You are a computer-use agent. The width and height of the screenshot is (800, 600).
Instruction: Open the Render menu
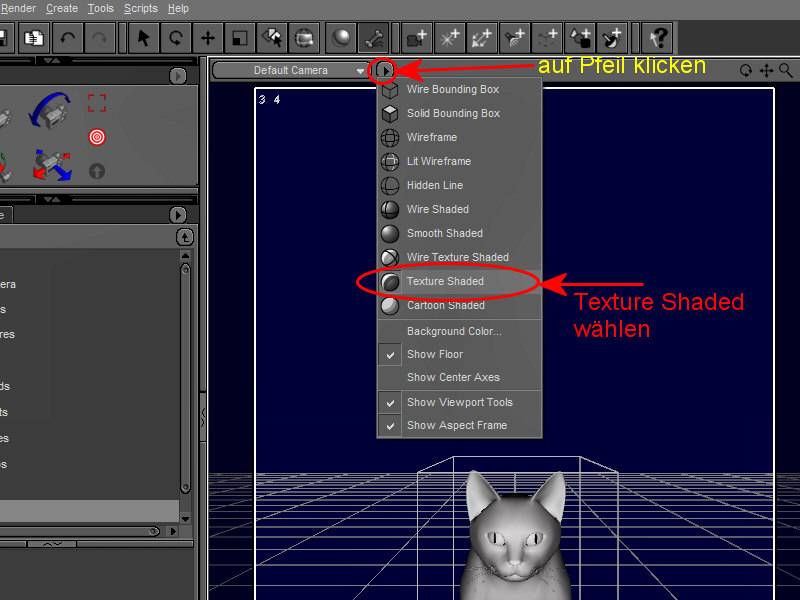tap(18, 8)
